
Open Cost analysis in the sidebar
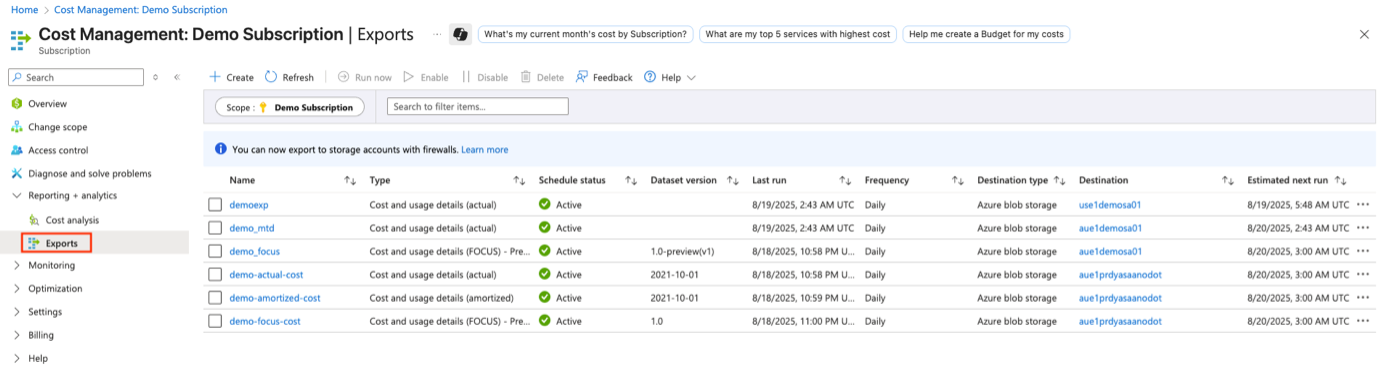click(72, 220)
